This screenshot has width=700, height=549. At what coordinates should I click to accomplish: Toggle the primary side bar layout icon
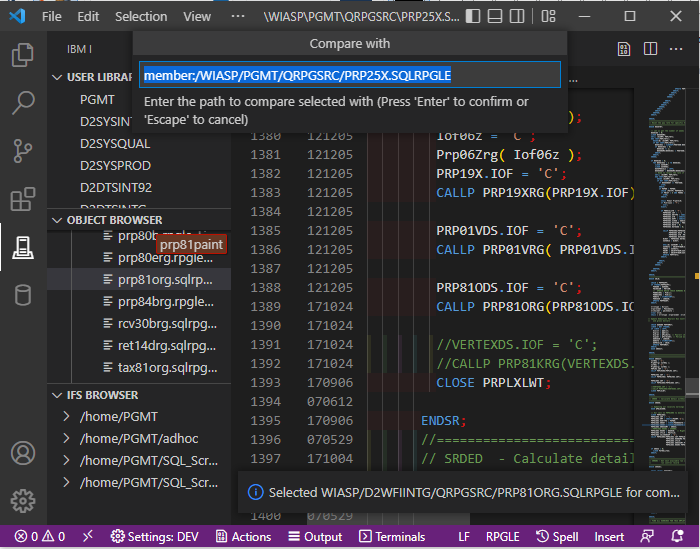(473, 16)
